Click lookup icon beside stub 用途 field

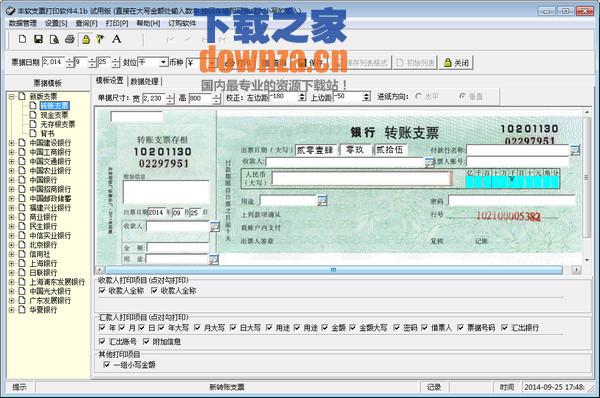[214, 259]
